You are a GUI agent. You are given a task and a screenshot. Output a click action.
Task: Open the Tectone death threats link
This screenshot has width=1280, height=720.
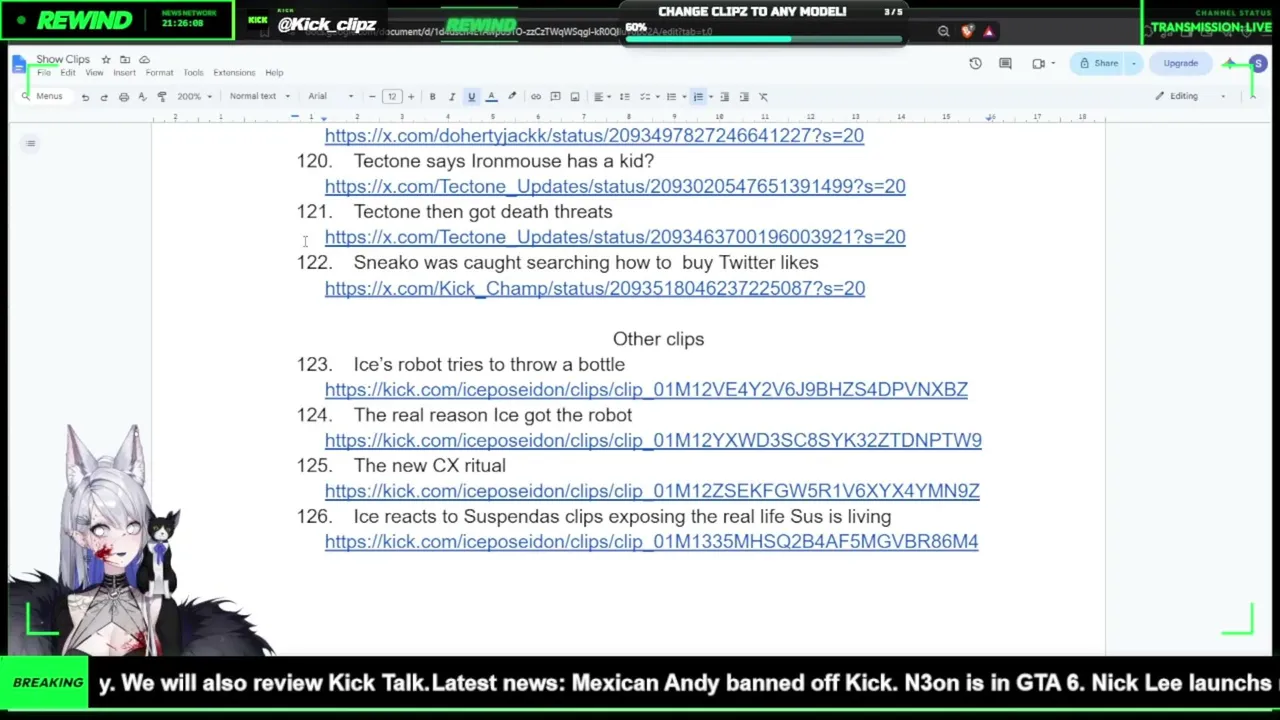click(615, 237)
